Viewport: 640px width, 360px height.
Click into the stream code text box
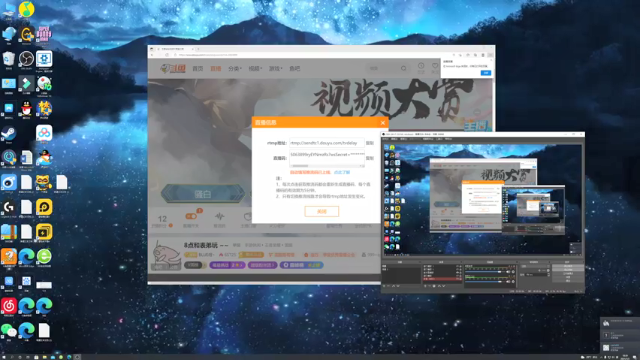coord(327,157)
